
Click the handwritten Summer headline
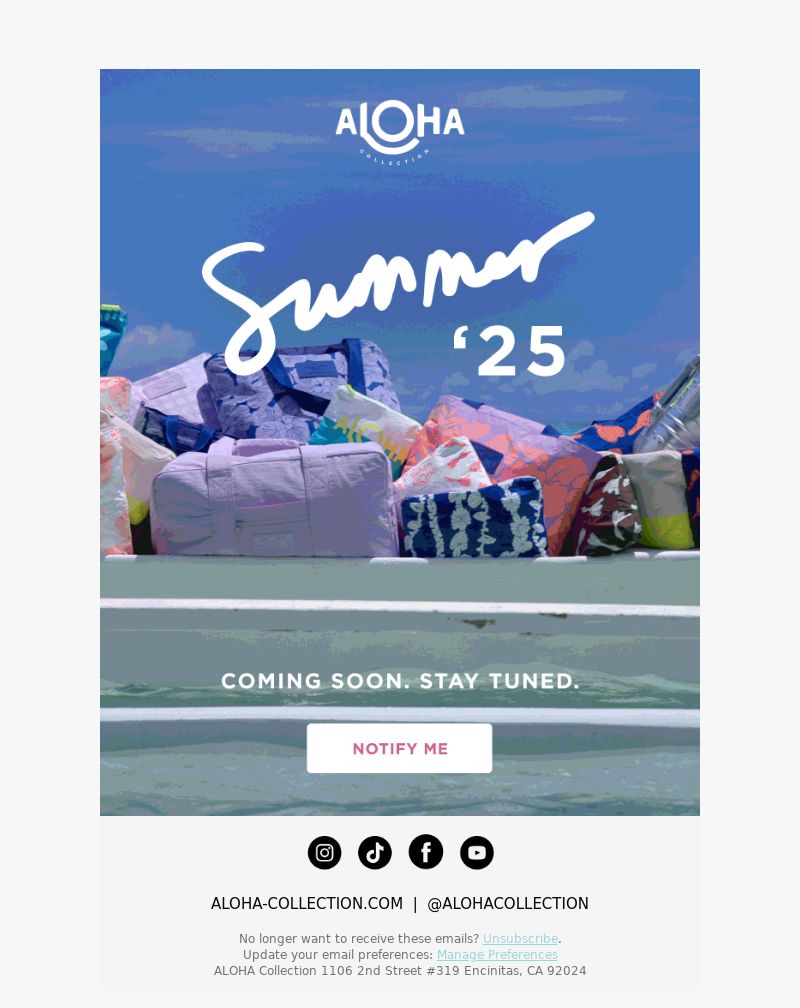[x=397, y=292]
